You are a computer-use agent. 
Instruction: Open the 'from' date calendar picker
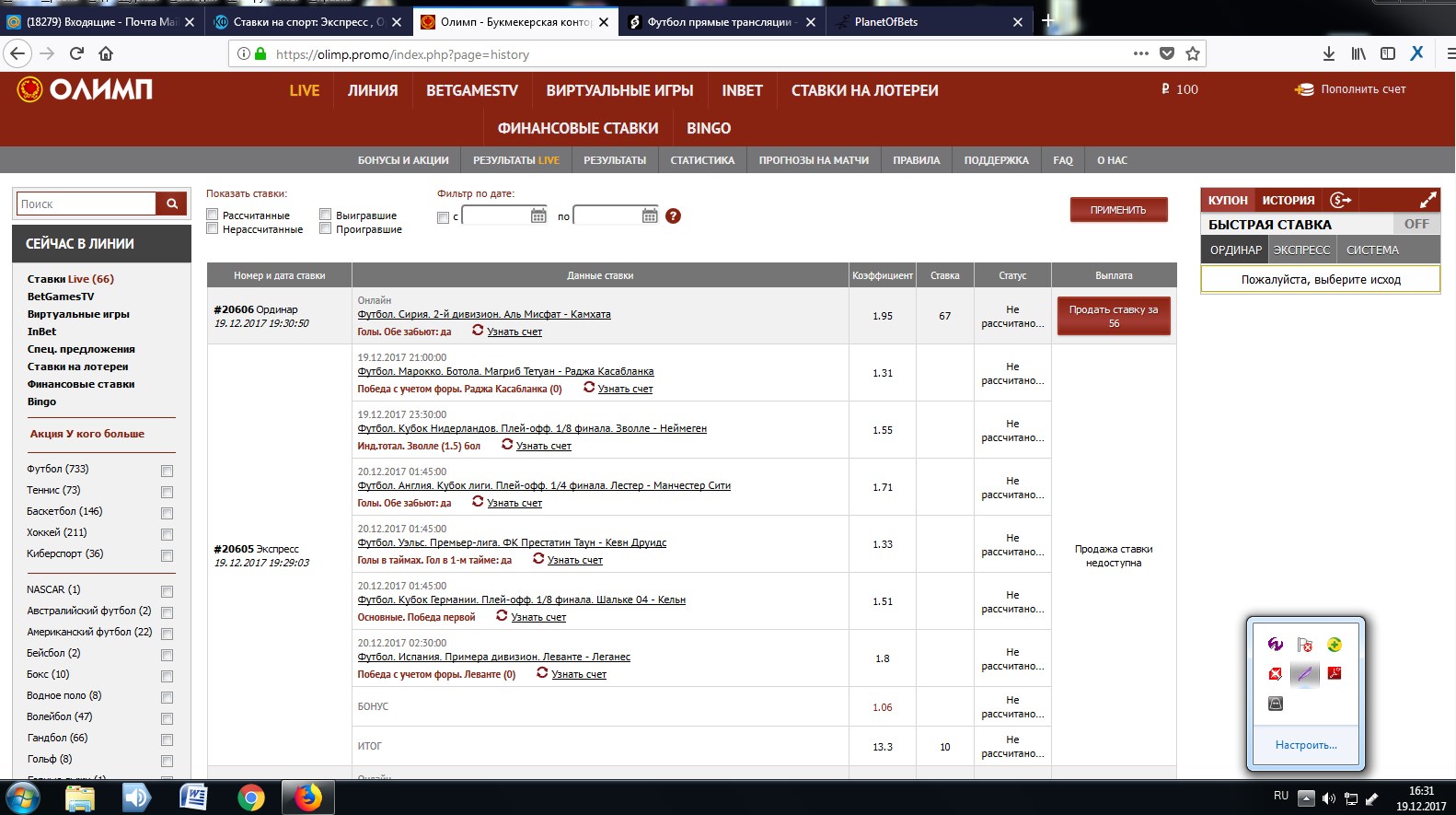[538, 215]
